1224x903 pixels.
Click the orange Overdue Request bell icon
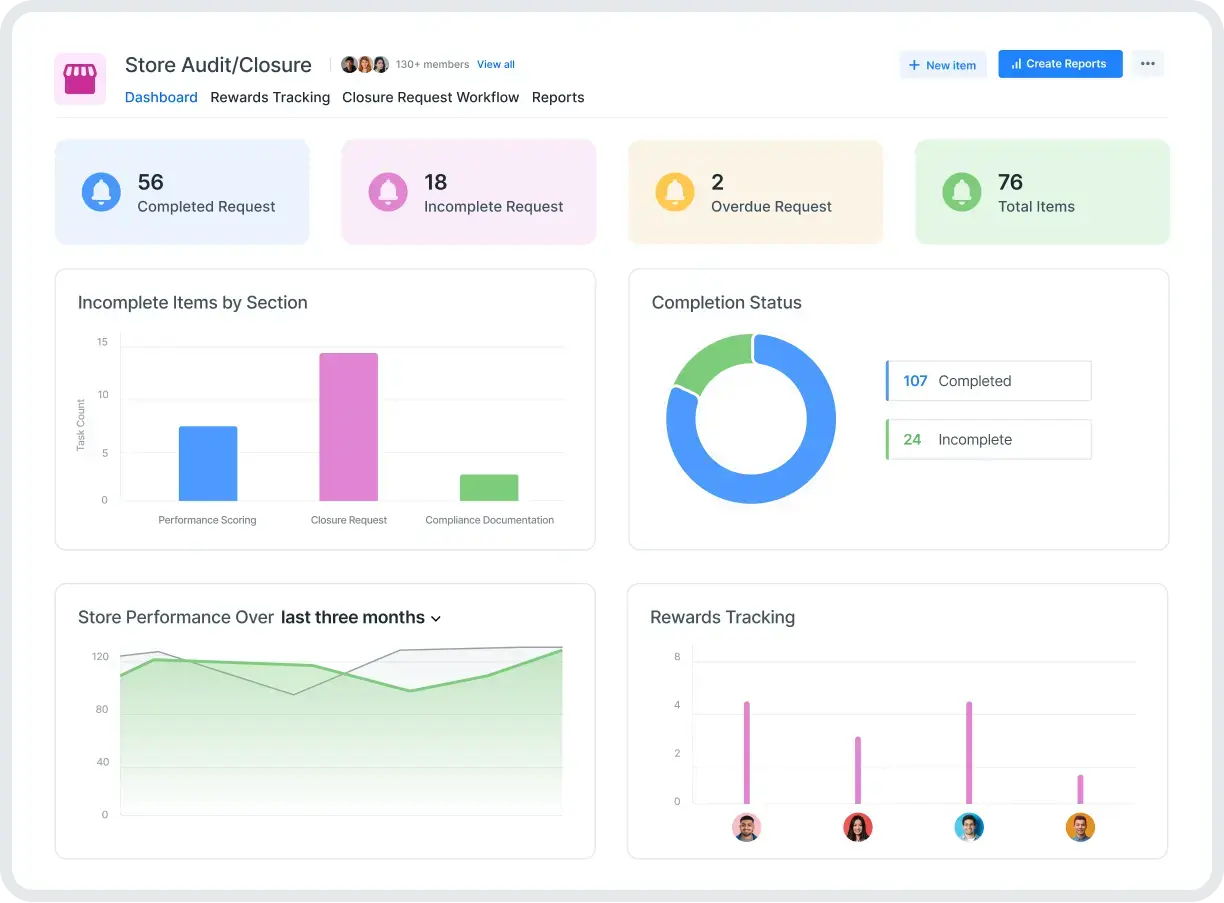[675, 192]
